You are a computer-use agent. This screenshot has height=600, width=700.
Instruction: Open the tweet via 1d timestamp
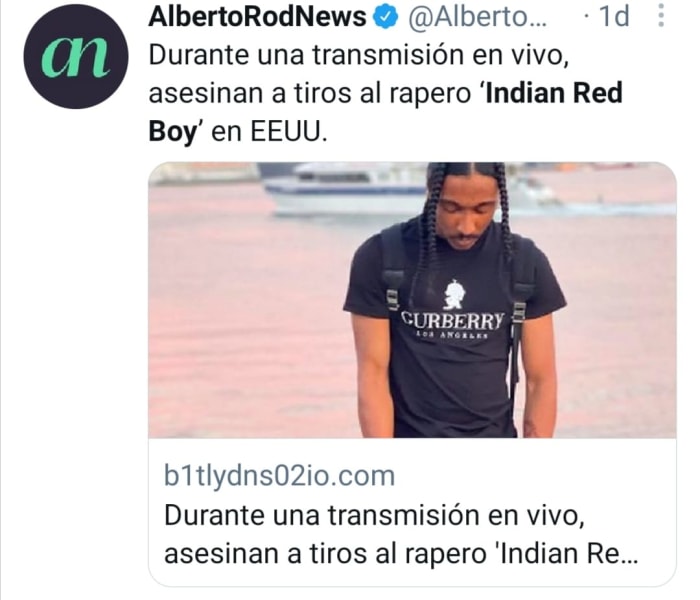[613, 17]
